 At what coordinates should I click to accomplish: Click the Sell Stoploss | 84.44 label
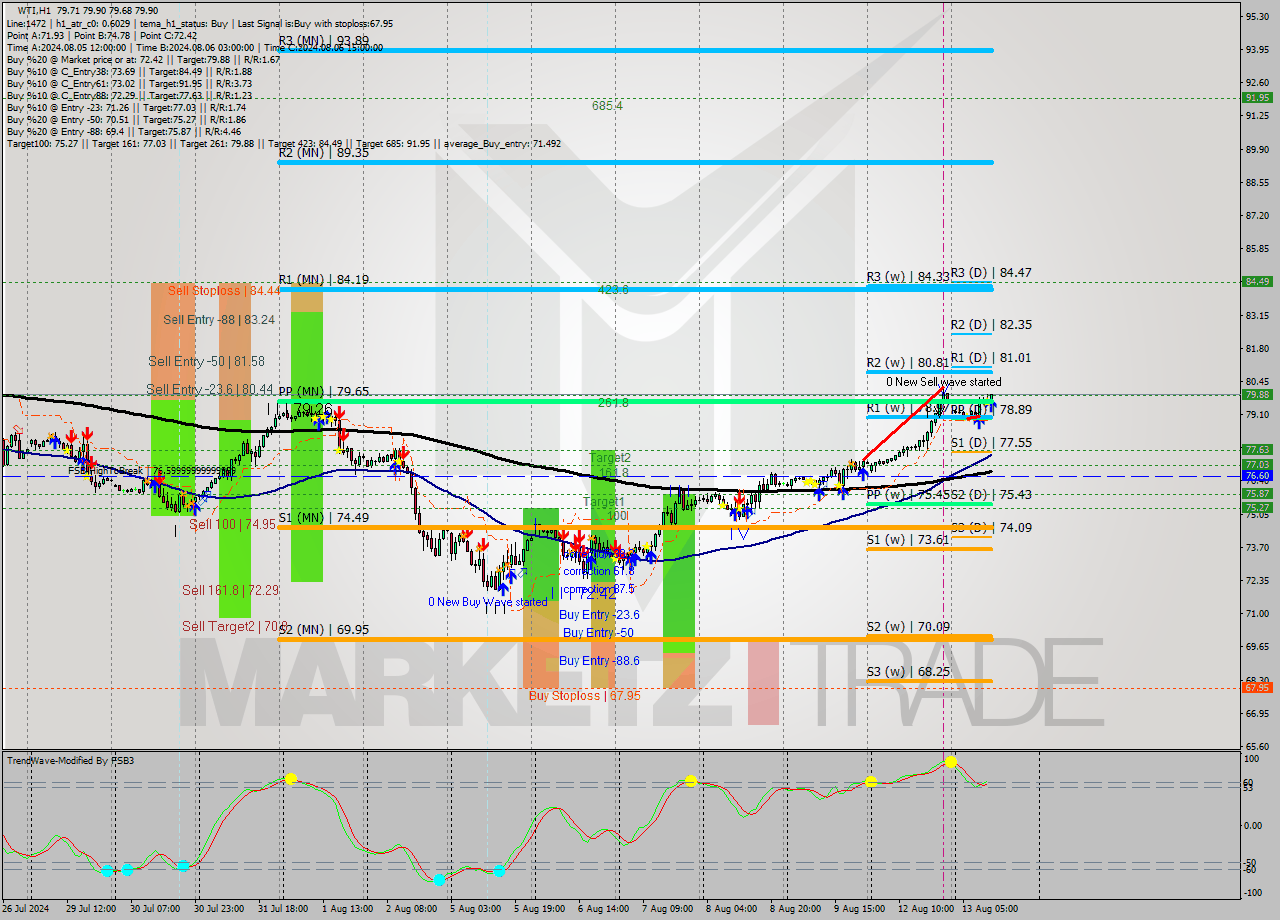[x=224, y=291]
